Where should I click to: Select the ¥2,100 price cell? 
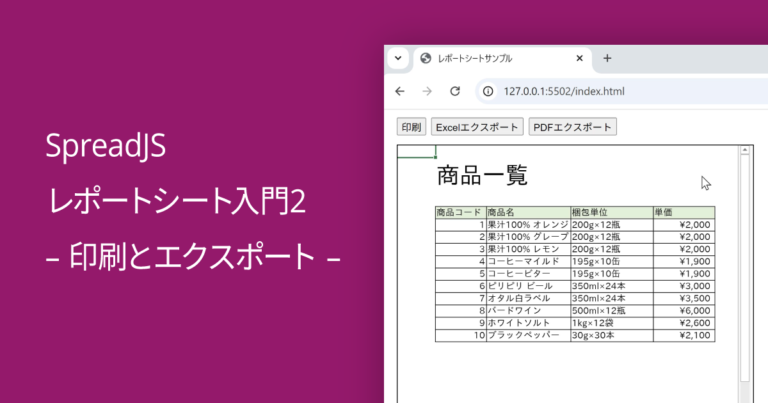click(x=684, y=335)
